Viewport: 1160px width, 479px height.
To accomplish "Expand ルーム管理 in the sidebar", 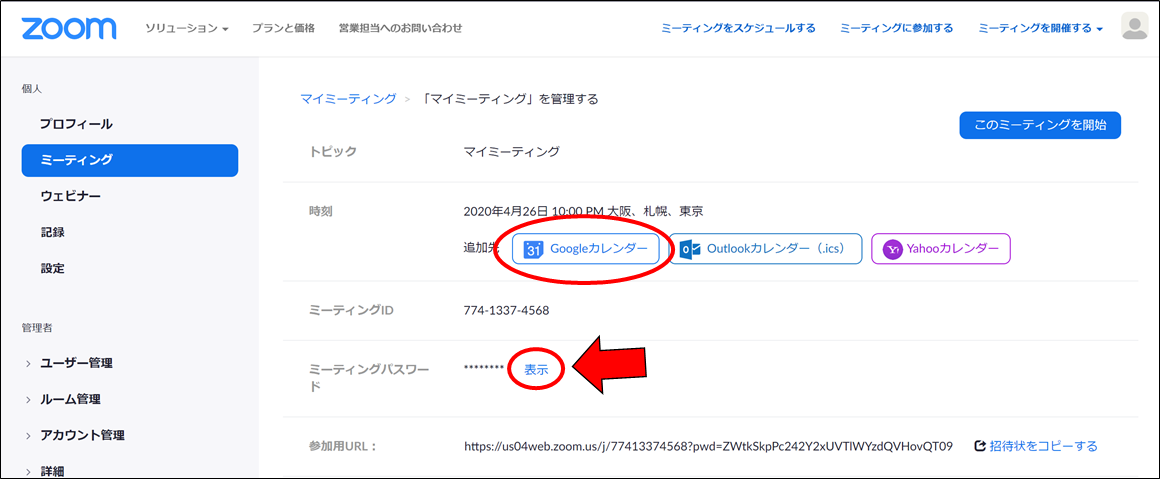I will point(70,399).
